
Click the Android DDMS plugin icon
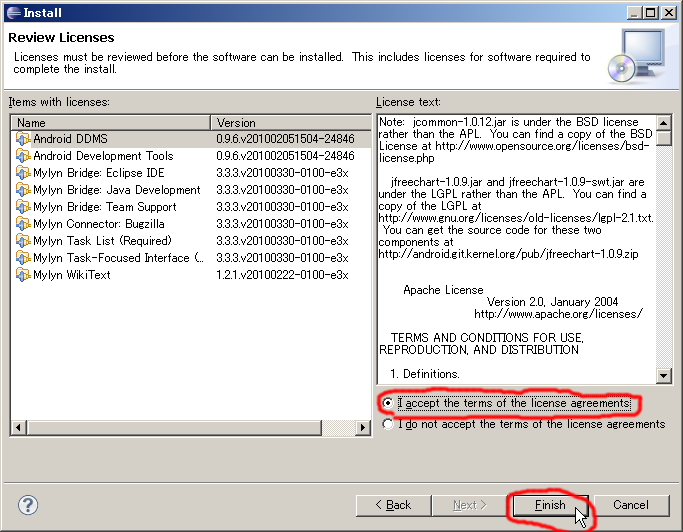[x=23, y=139]
